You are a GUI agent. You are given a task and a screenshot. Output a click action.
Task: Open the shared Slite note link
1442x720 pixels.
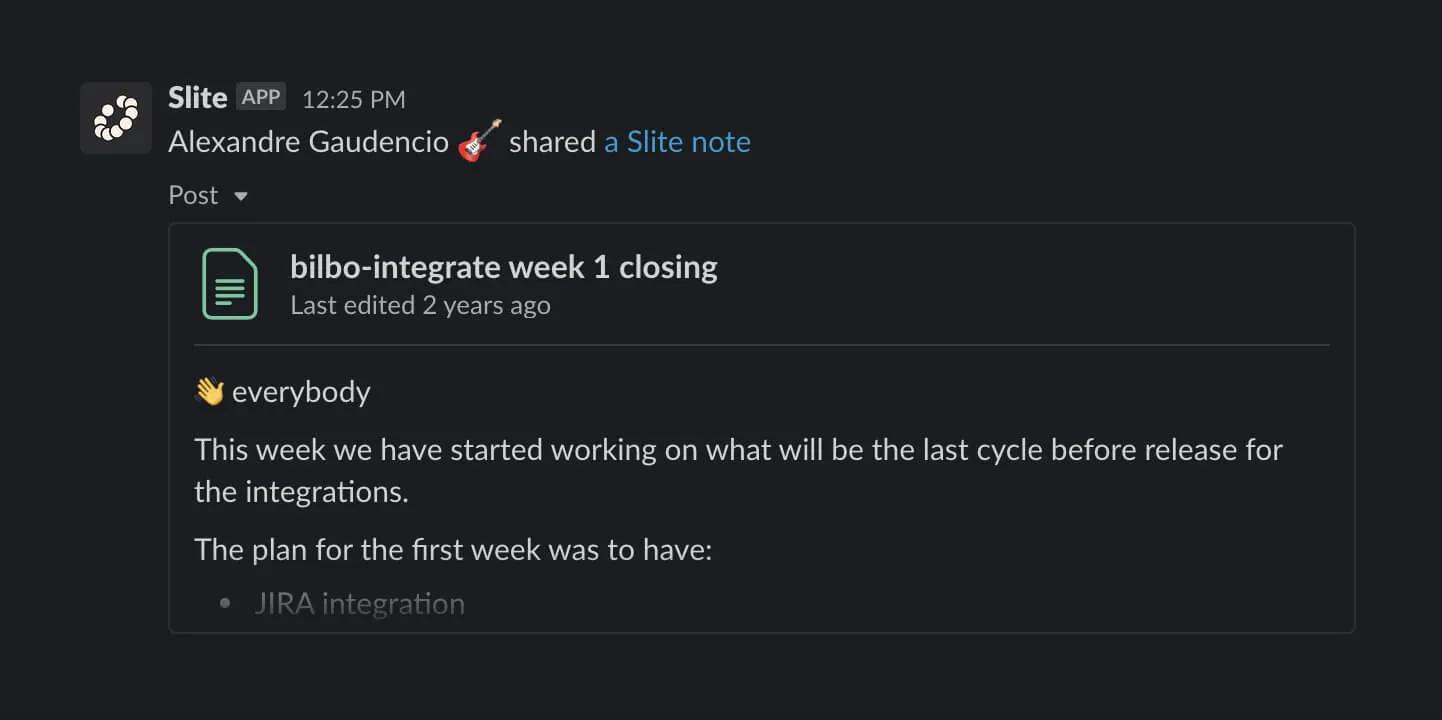pyautogui.click(x=677, y=141)
